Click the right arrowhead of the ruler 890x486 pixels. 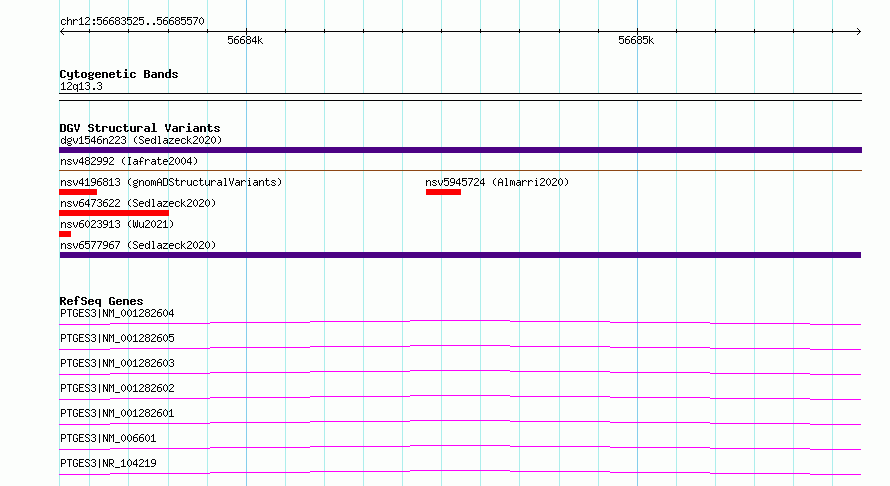[x=858, y=32]
